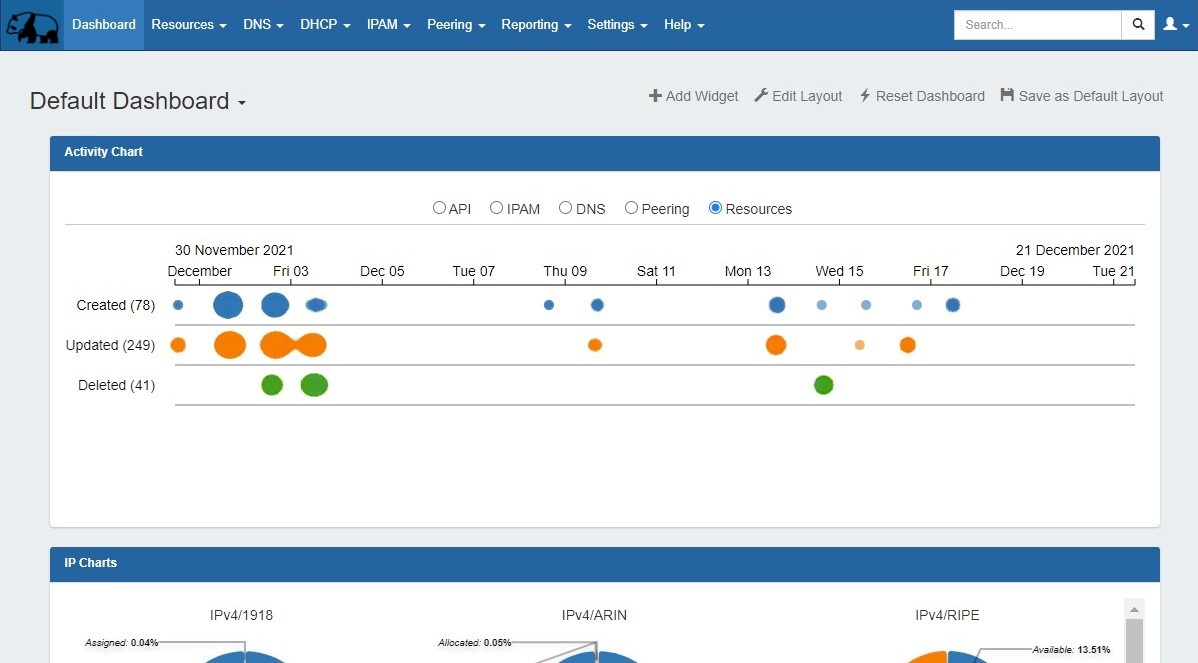Image resolution: width=1198 pixels, height=663 pixels.
Task: Click the Edit Layout wrench icon
Action: [x=761, y=96]
